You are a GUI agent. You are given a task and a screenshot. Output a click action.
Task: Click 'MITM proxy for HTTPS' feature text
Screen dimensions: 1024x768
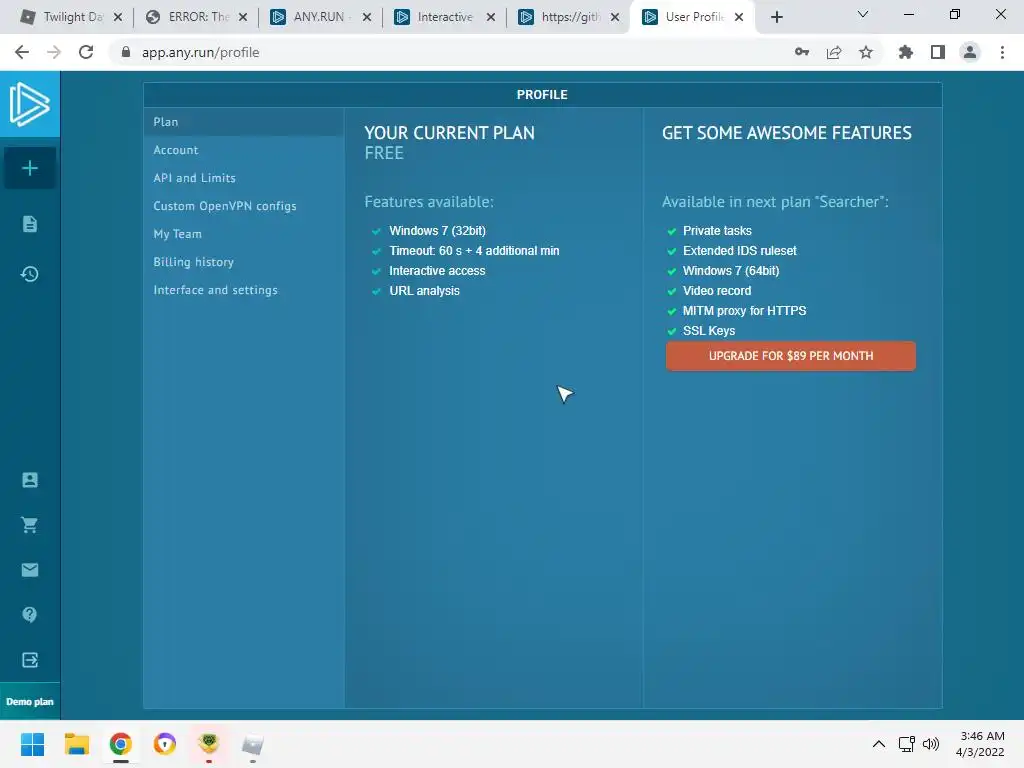pos(744,311)
